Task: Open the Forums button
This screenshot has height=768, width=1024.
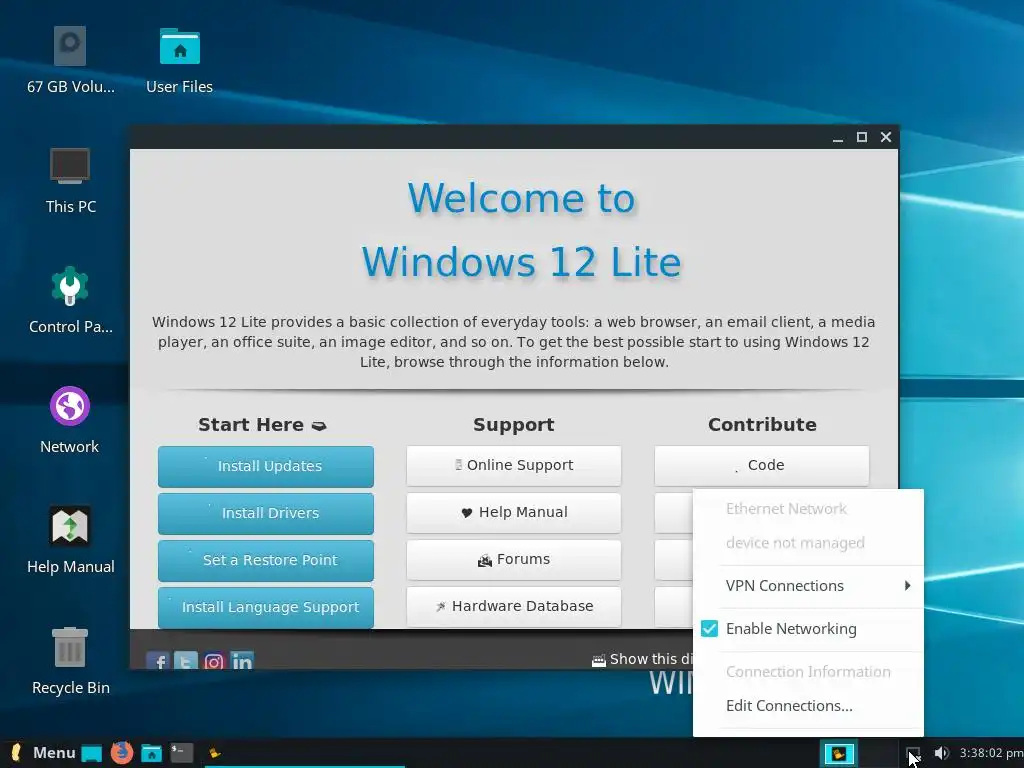Action: point(514,559)
